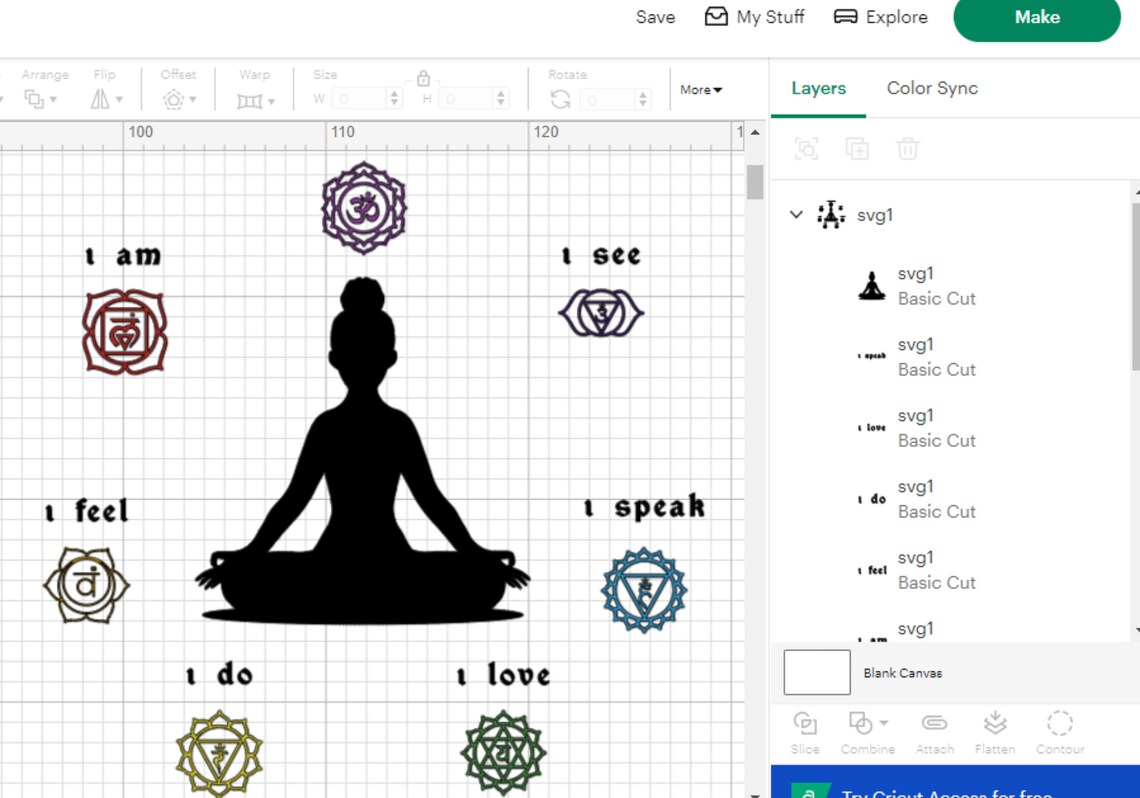Viewport: 1140px width, 798px height.
Task: Click the Flatten icon
Action: [x=994, y=730]
